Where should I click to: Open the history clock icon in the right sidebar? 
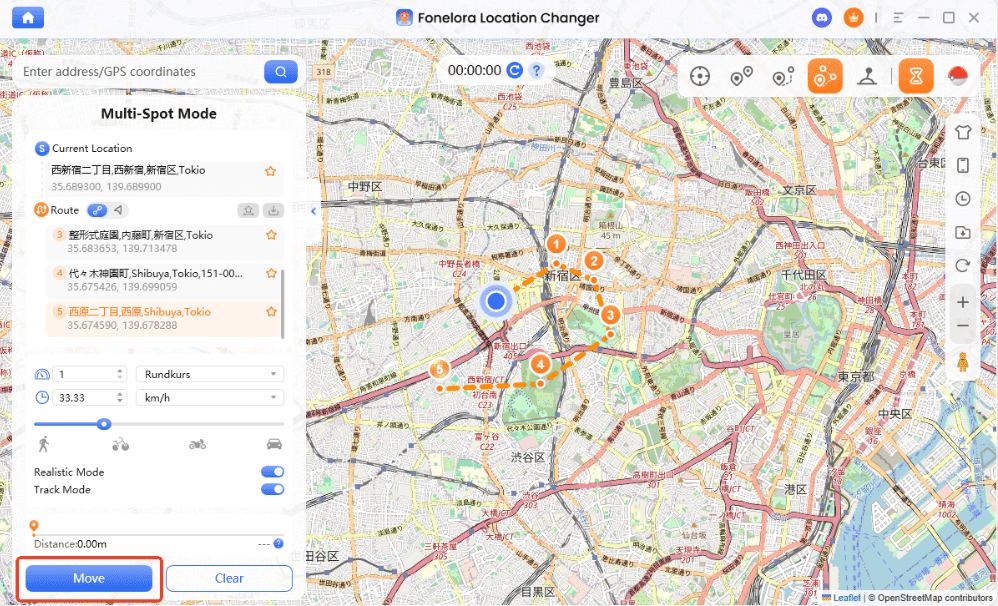963,199
